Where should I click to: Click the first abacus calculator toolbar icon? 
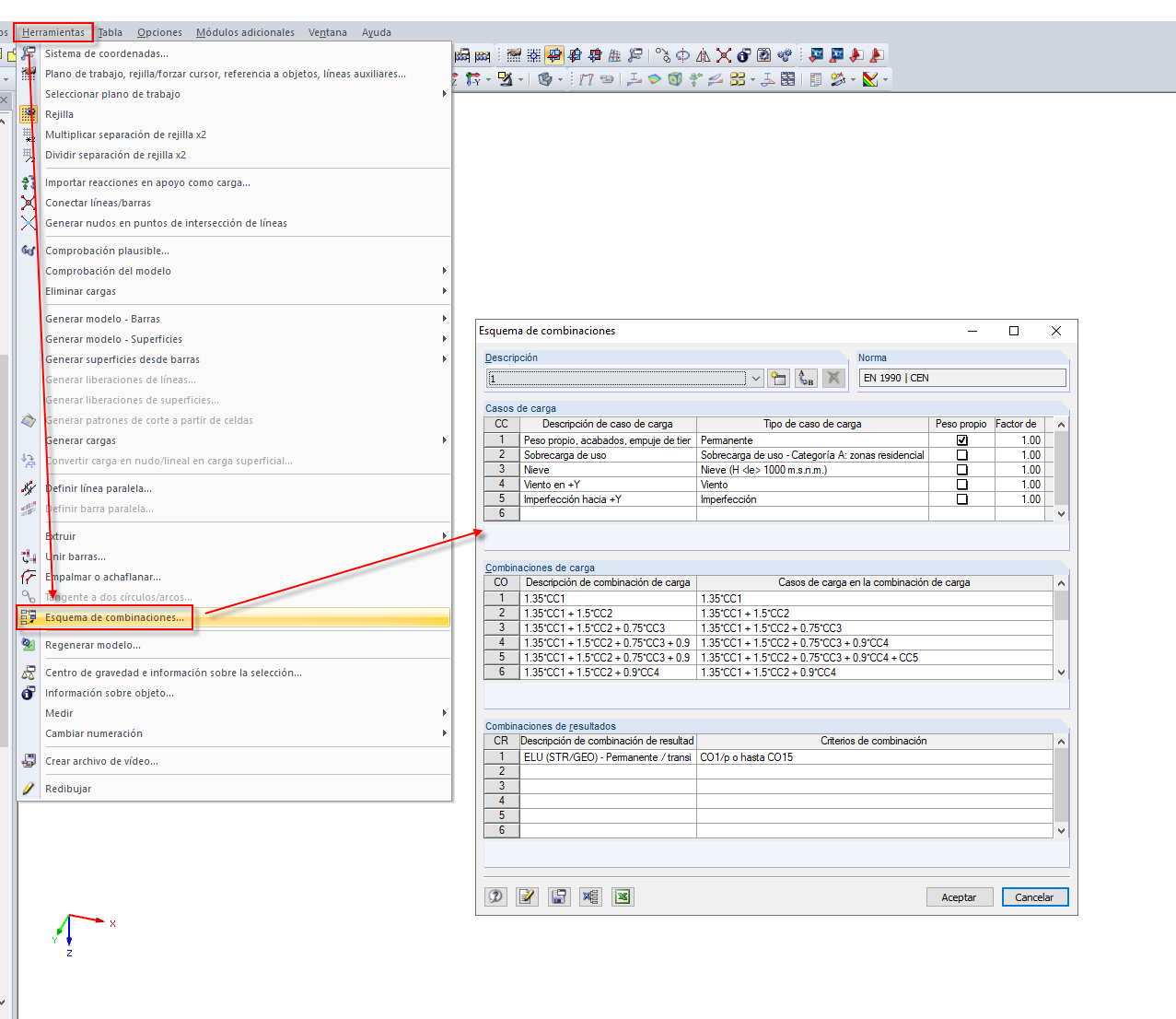462,55
